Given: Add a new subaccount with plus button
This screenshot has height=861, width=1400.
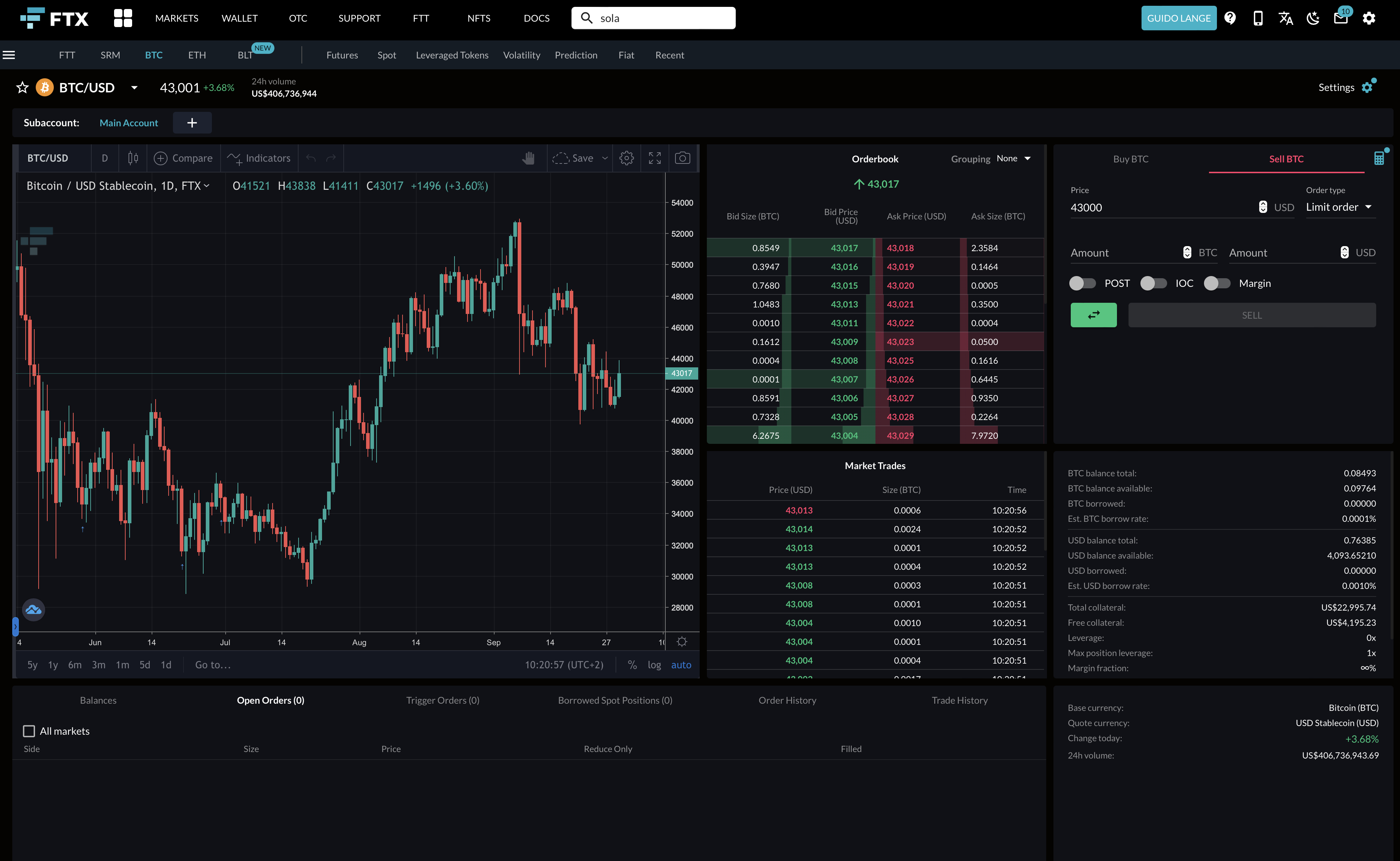Looking at the screenshot, I should (x=192, y=123).
